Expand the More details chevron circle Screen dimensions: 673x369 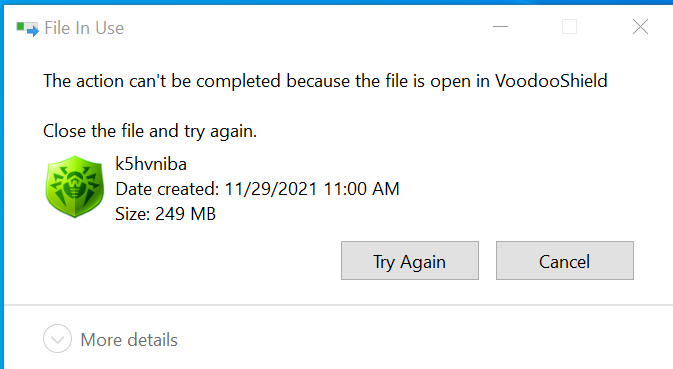click(57, 339)
